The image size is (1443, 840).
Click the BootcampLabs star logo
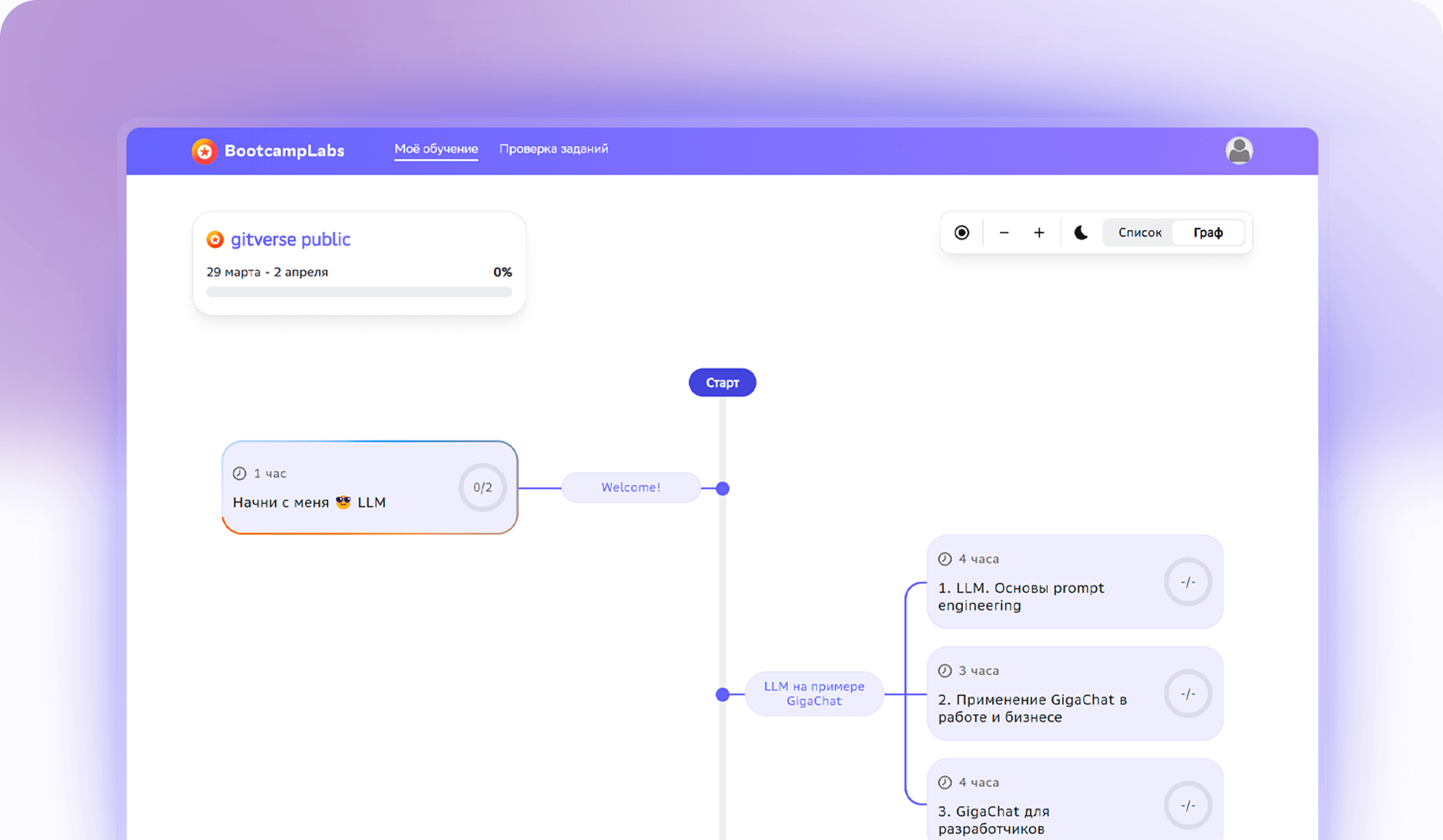click(205, 151)
